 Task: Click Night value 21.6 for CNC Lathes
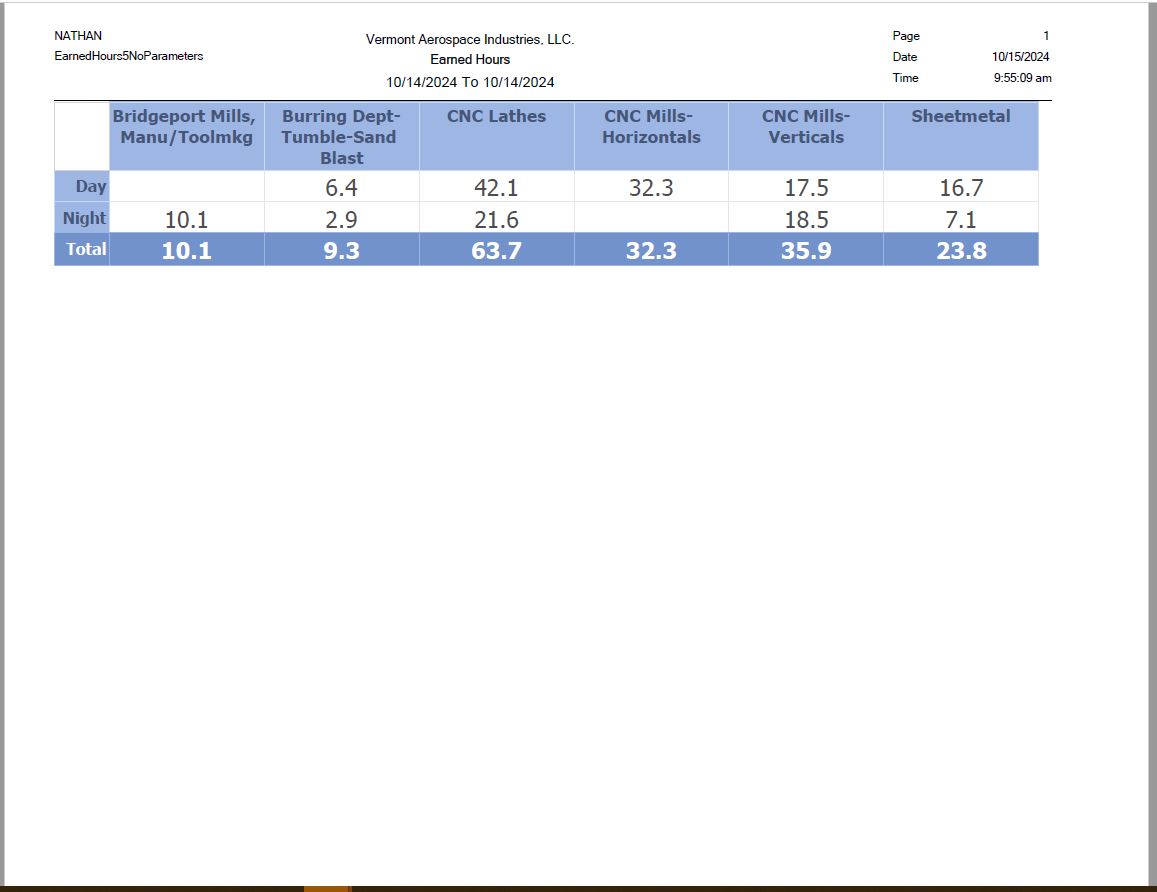497,219
